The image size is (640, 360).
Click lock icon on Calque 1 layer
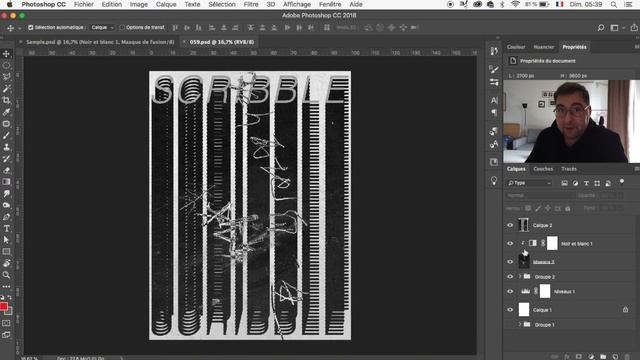pos(625,310)
